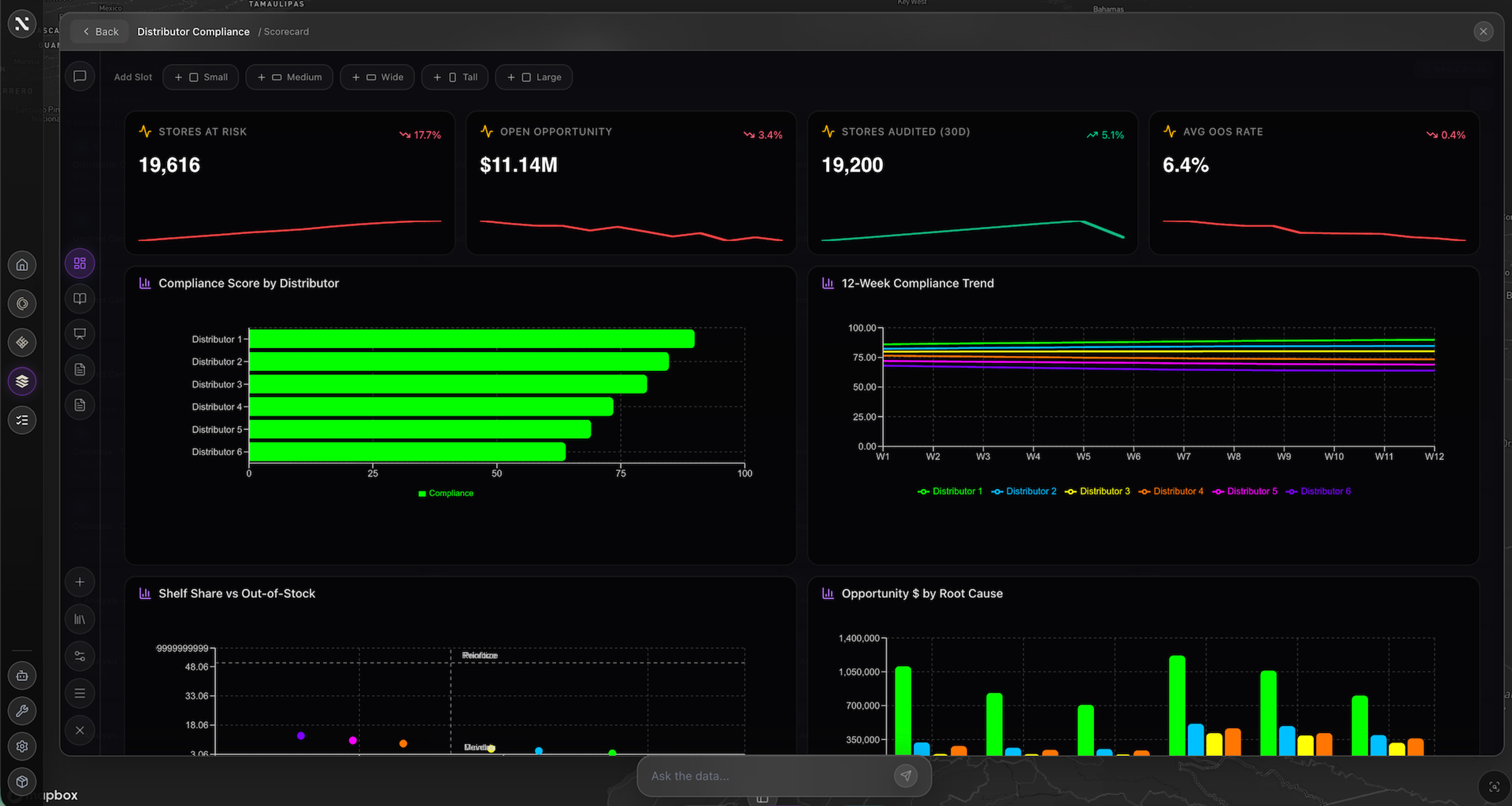1512x806 pixels.
Task: Toggle the Compliance legend entry in bar chart
Action: 445,494
